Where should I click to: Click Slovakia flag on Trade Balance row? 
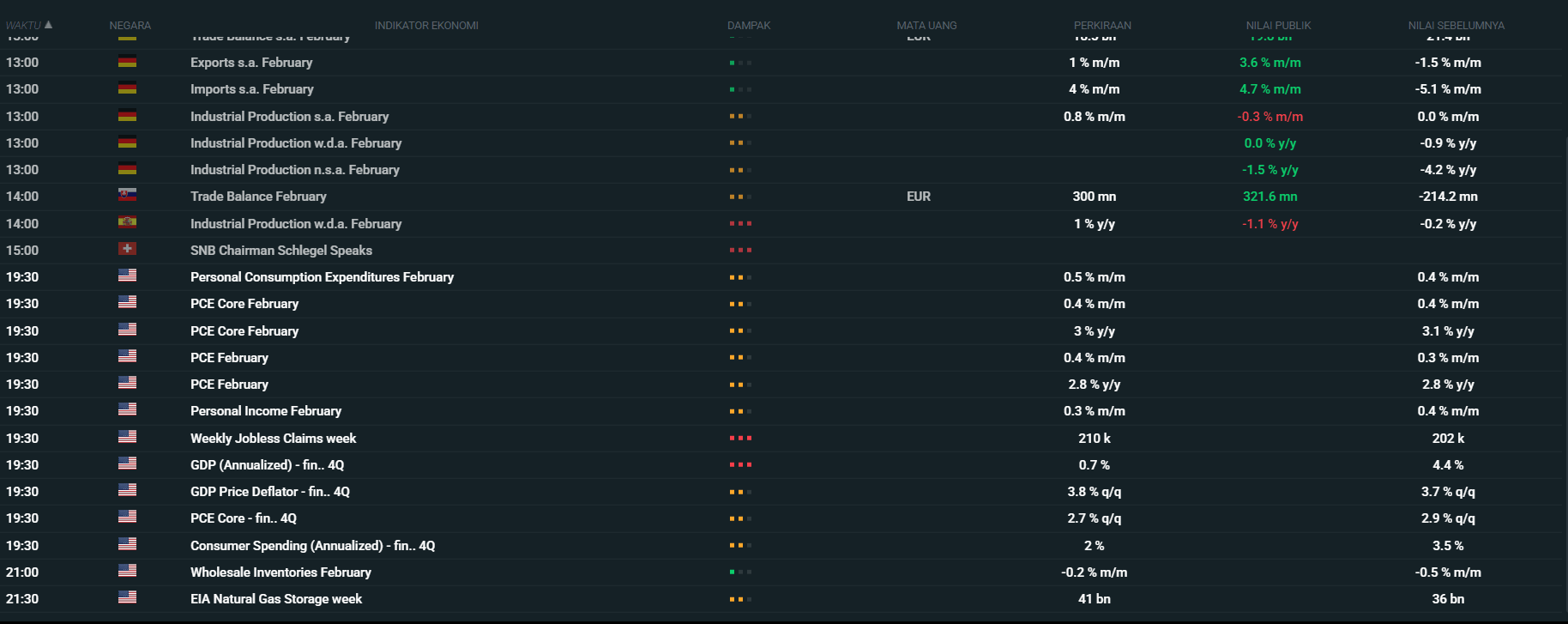[x=127, y=196]
